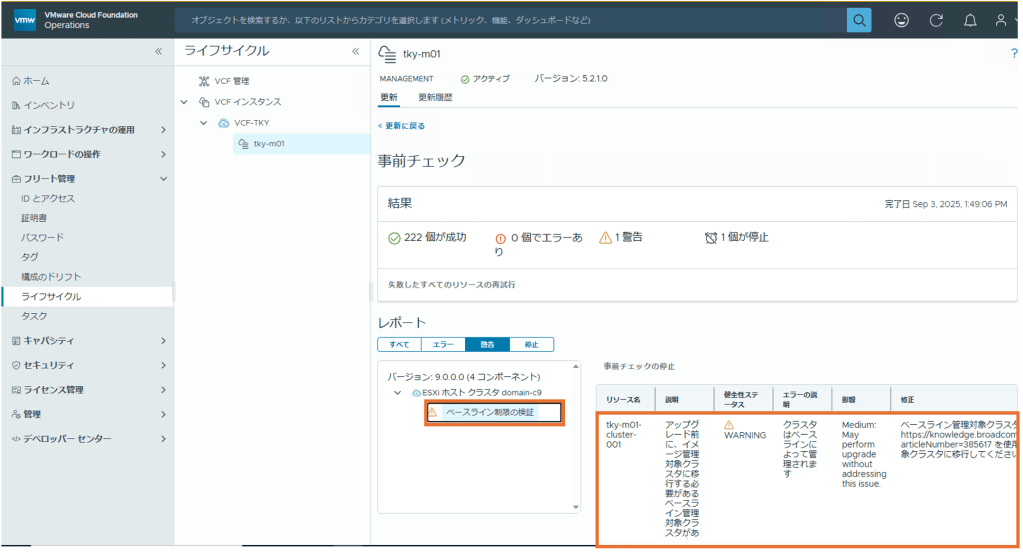Click バージョン: 9.0.0.0 (4 コンポーネント) row

pyautogui.click(x=464, y=376)
